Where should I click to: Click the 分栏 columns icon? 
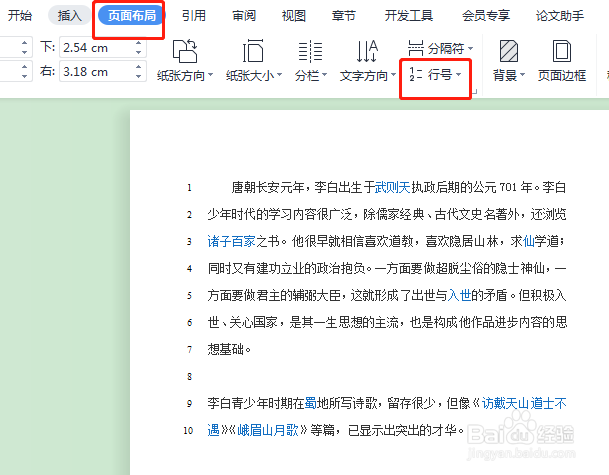point(310,51)
